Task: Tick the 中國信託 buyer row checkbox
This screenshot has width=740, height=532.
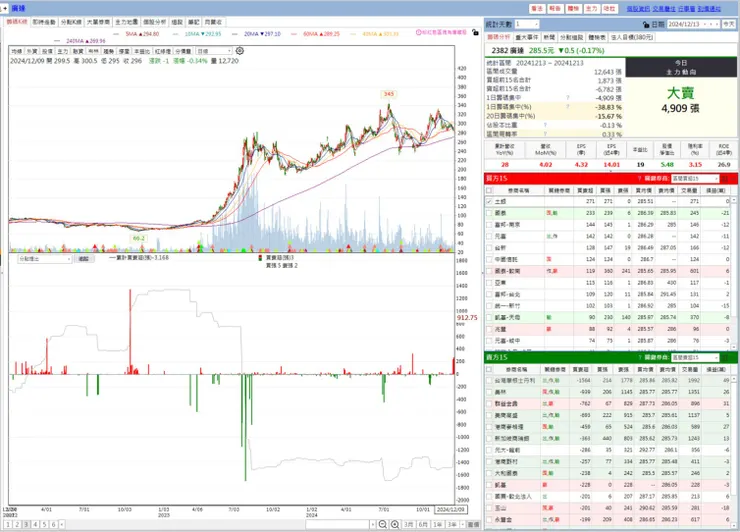Action: [x=489, y=259]
